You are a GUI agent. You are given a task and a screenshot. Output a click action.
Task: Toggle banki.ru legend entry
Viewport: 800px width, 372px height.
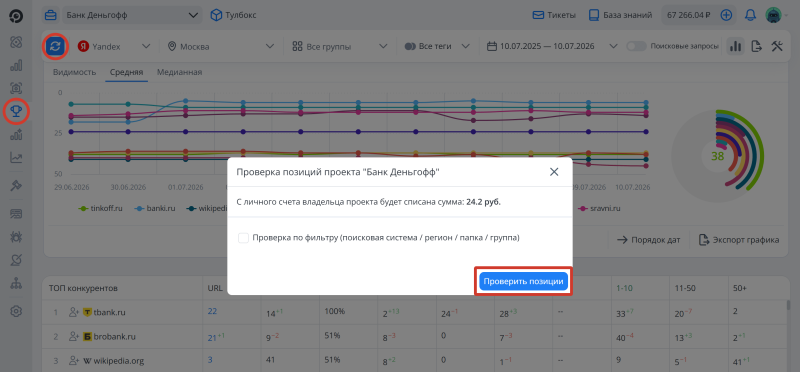[156, 208]
